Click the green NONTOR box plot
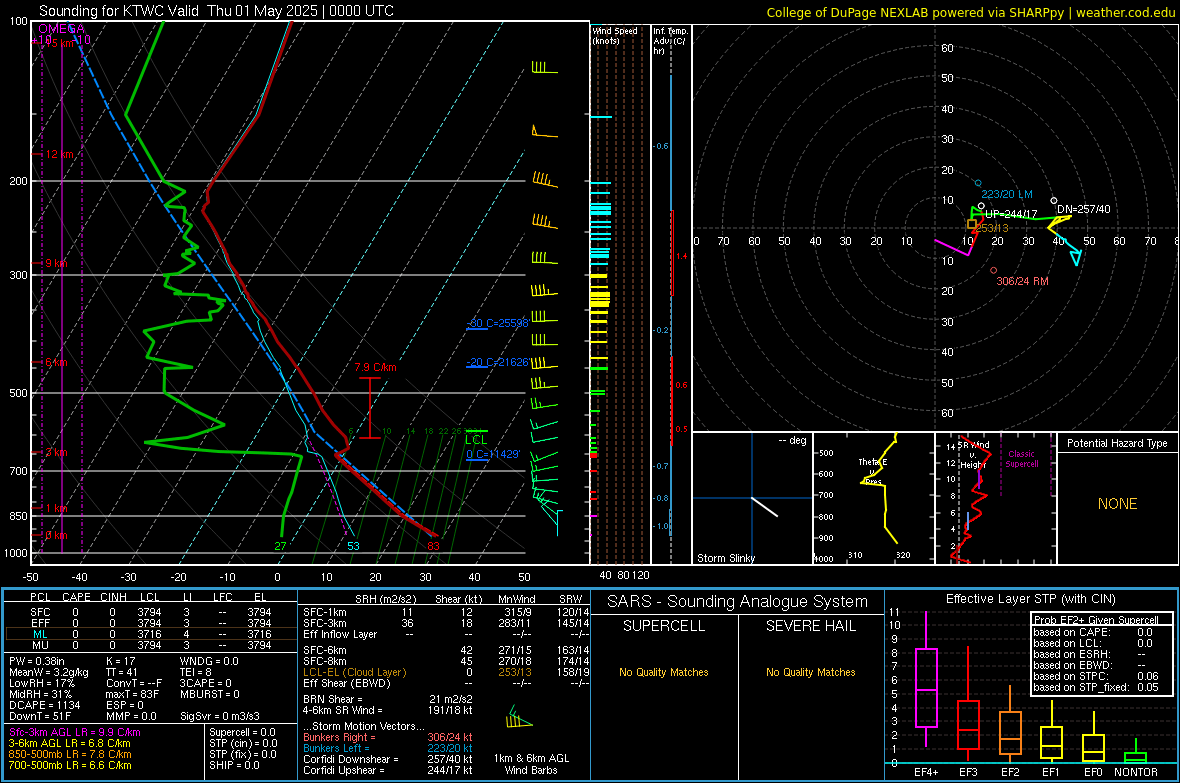Image resolution: width=1180 pixels, height=783 pixels. pyautogui.click(x=1136, y=751)
